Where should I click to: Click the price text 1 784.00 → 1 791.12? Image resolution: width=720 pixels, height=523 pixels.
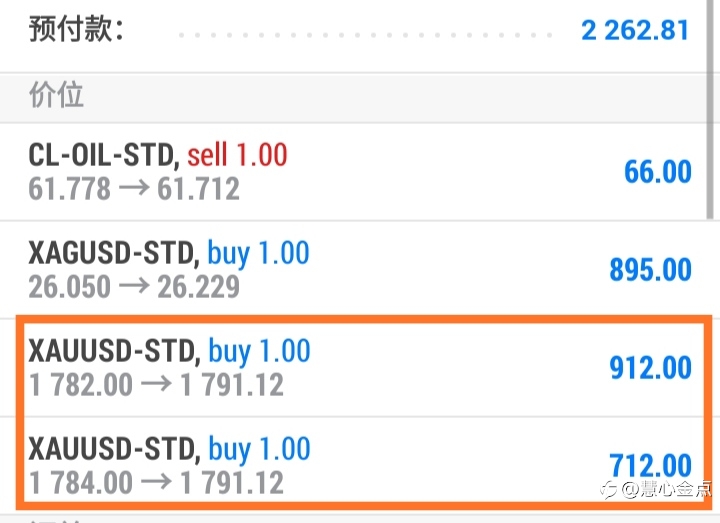point(156,483)
